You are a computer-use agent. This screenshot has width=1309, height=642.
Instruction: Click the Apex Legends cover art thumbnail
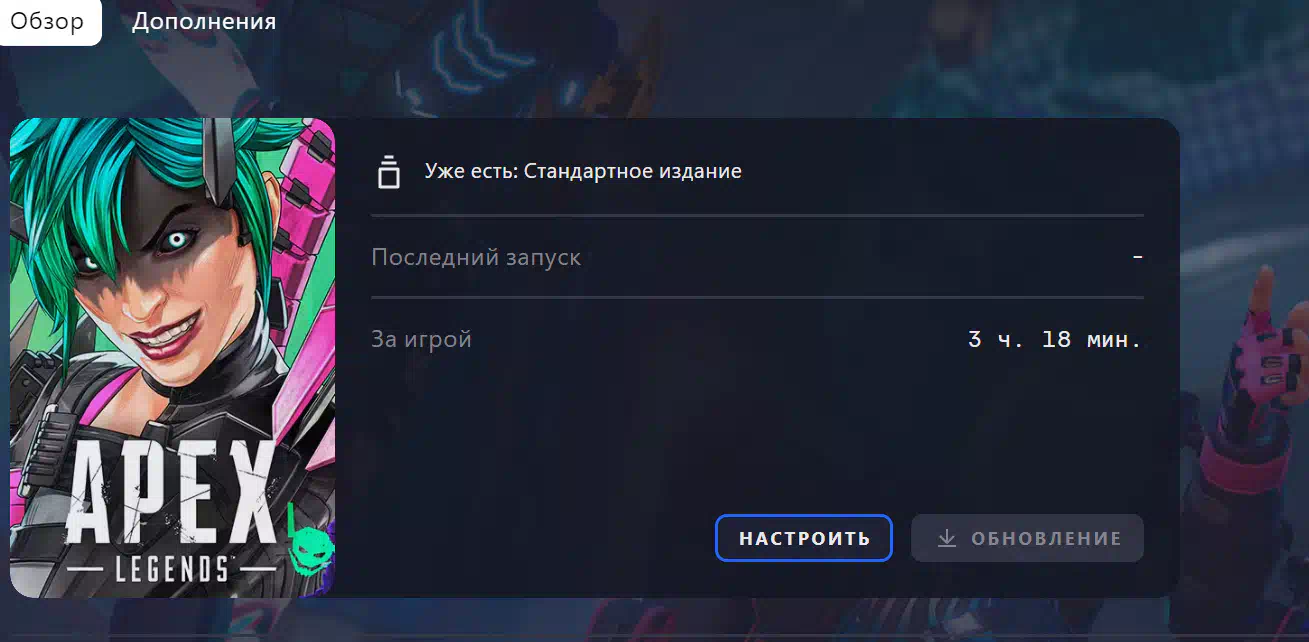point(172,357)
